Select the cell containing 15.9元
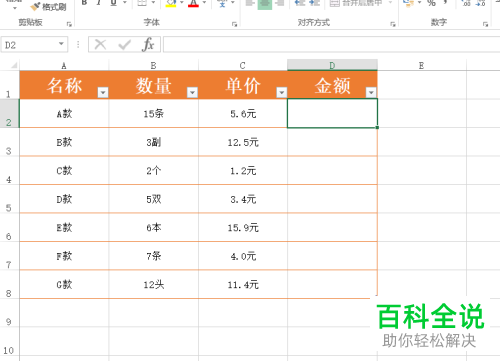 (x=243, y=228)
